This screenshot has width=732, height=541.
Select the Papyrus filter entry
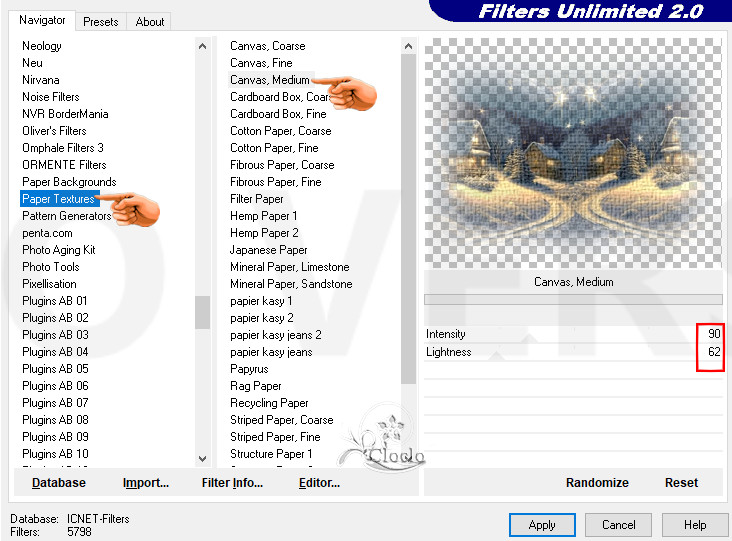click(249, 369)
